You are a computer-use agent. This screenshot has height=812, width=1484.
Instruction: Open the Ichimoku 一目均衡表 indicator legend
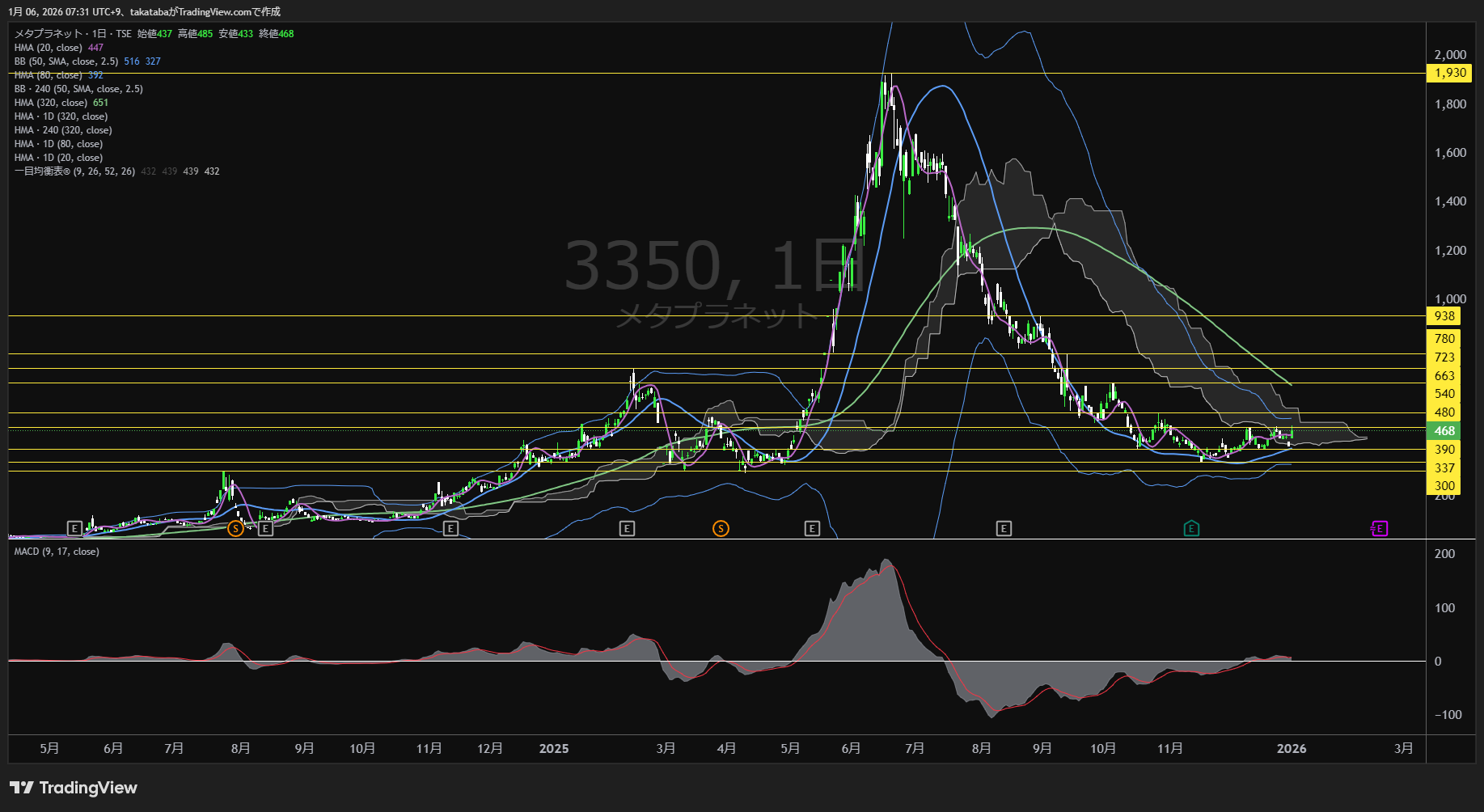coord(74,171)
